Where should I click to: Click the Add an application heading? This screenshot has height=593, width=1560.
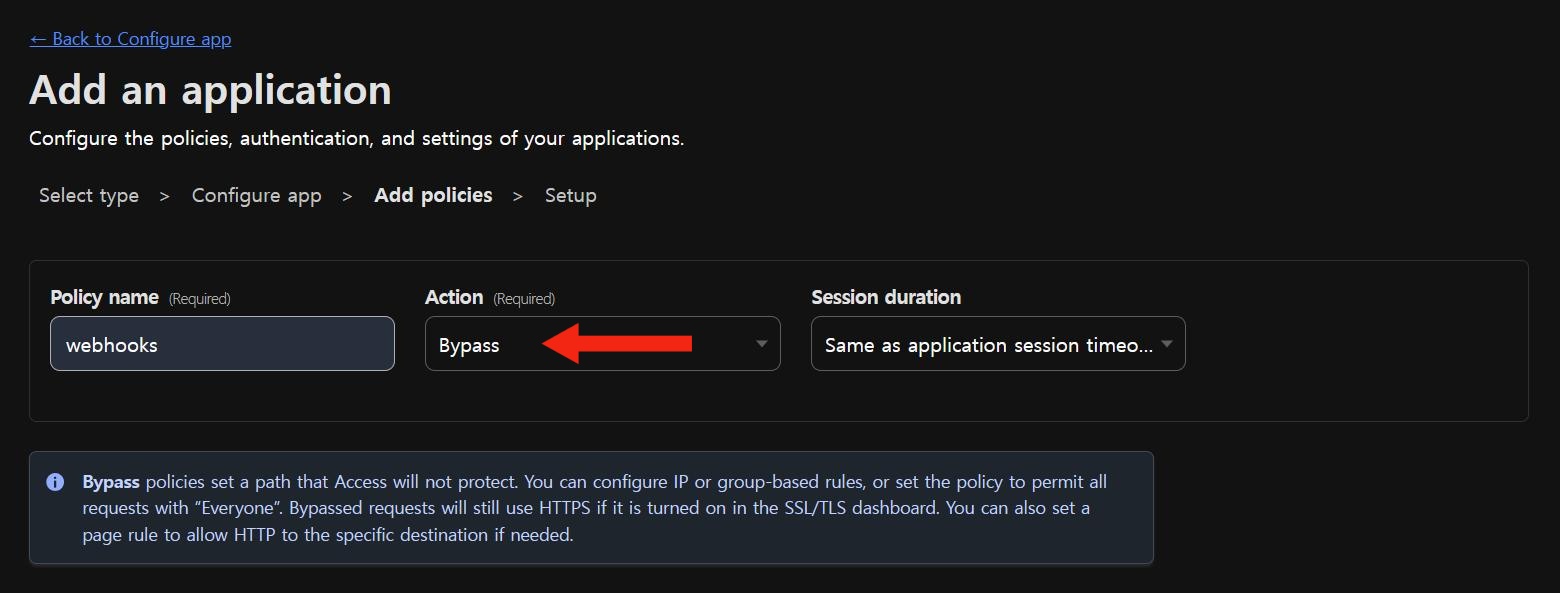[210, 90]
